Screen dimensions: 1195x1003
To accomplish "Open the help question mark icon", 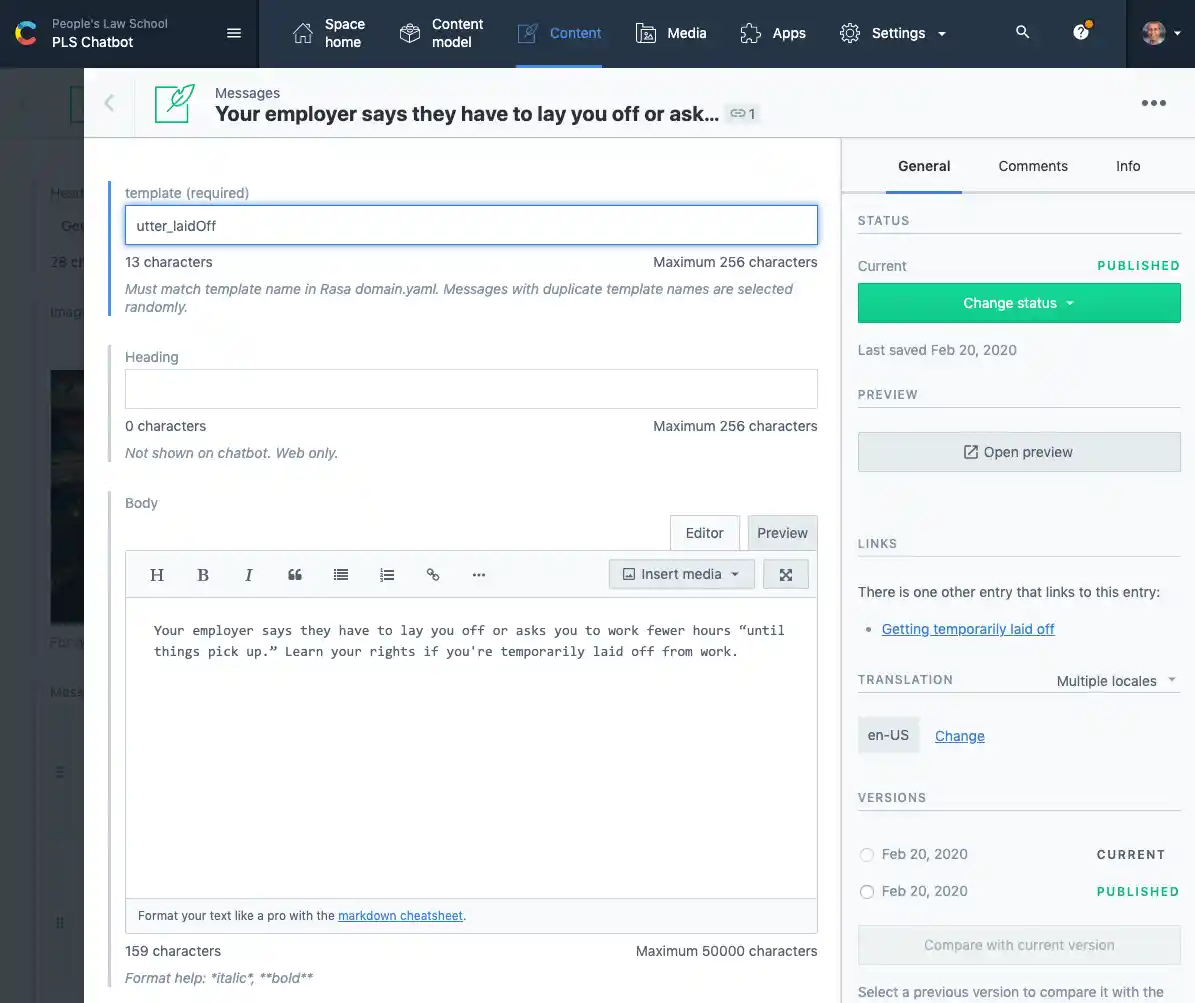I will (1081, 32).
